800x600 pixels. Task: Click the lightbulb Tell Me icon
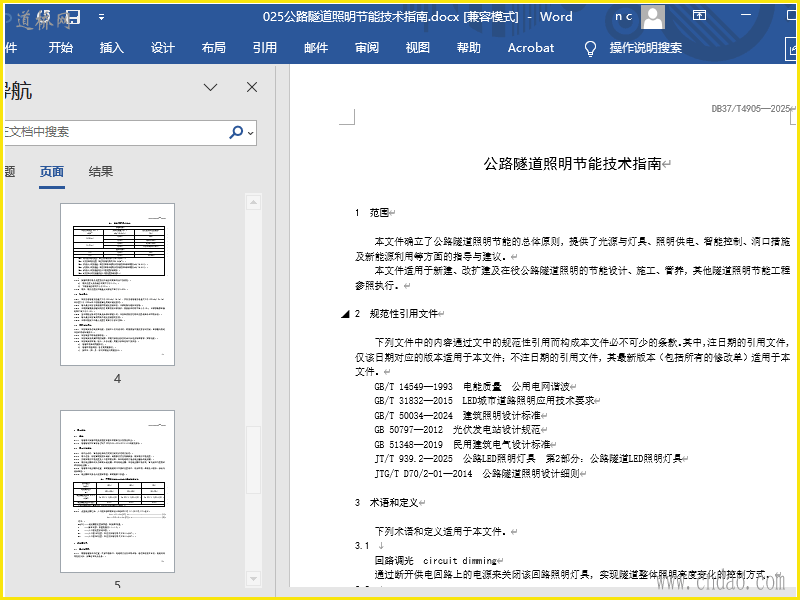590,48
